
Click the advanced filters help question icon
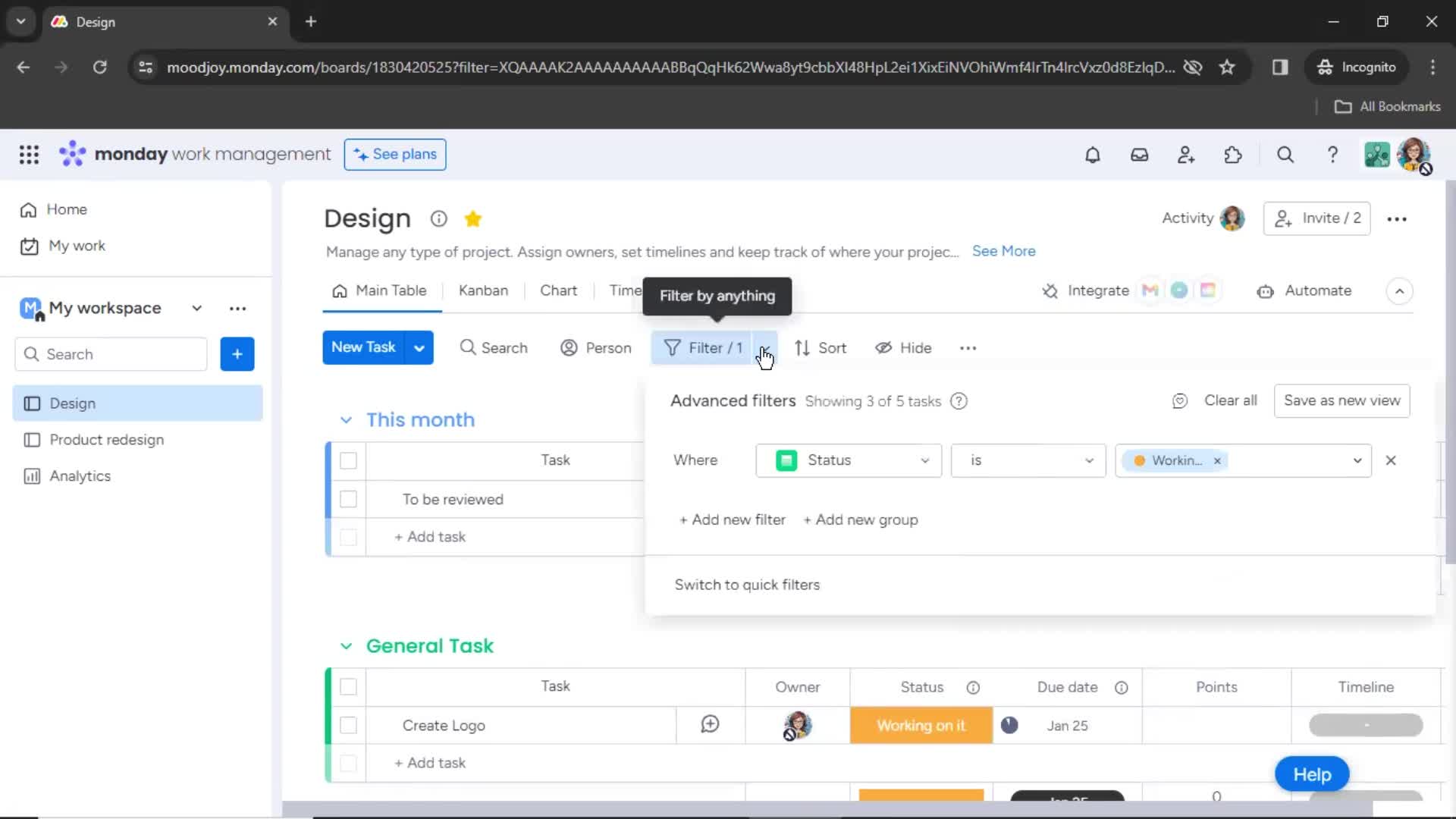(x=959, y=401)
